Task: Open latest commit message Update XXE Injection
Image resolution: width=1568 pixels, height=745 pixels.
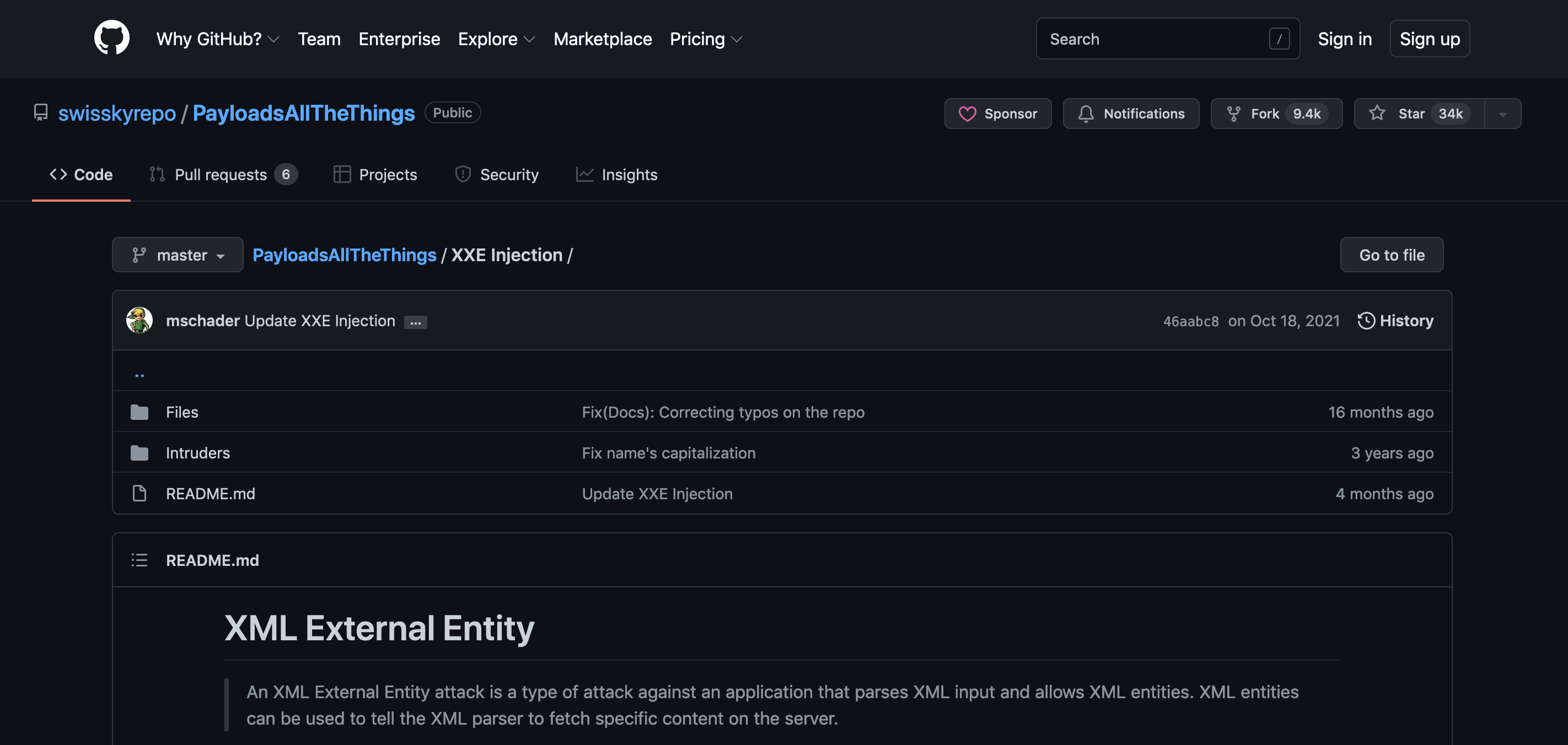Action: (x=320, y=321)
